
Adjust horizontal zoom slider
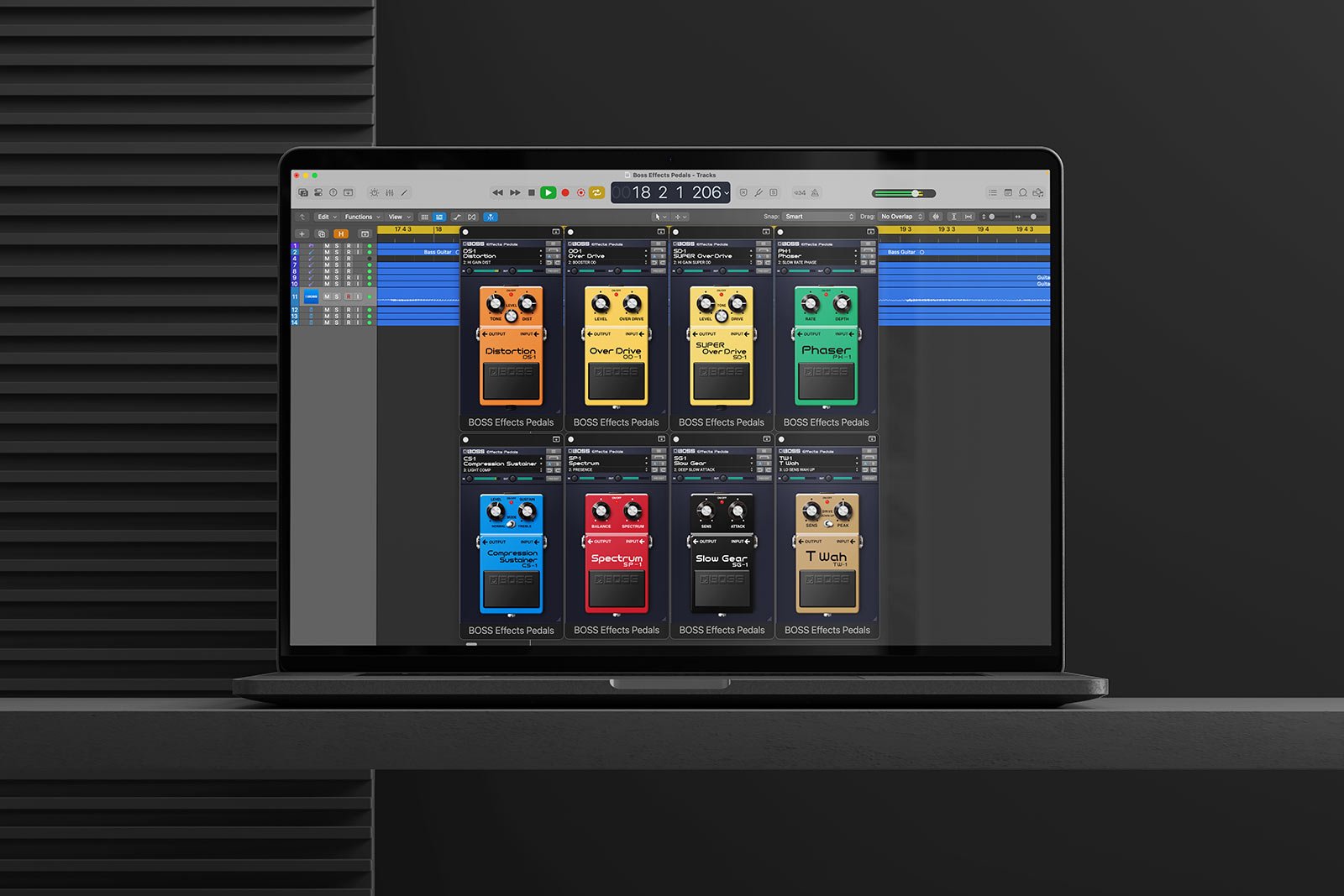click(1029, 217)
